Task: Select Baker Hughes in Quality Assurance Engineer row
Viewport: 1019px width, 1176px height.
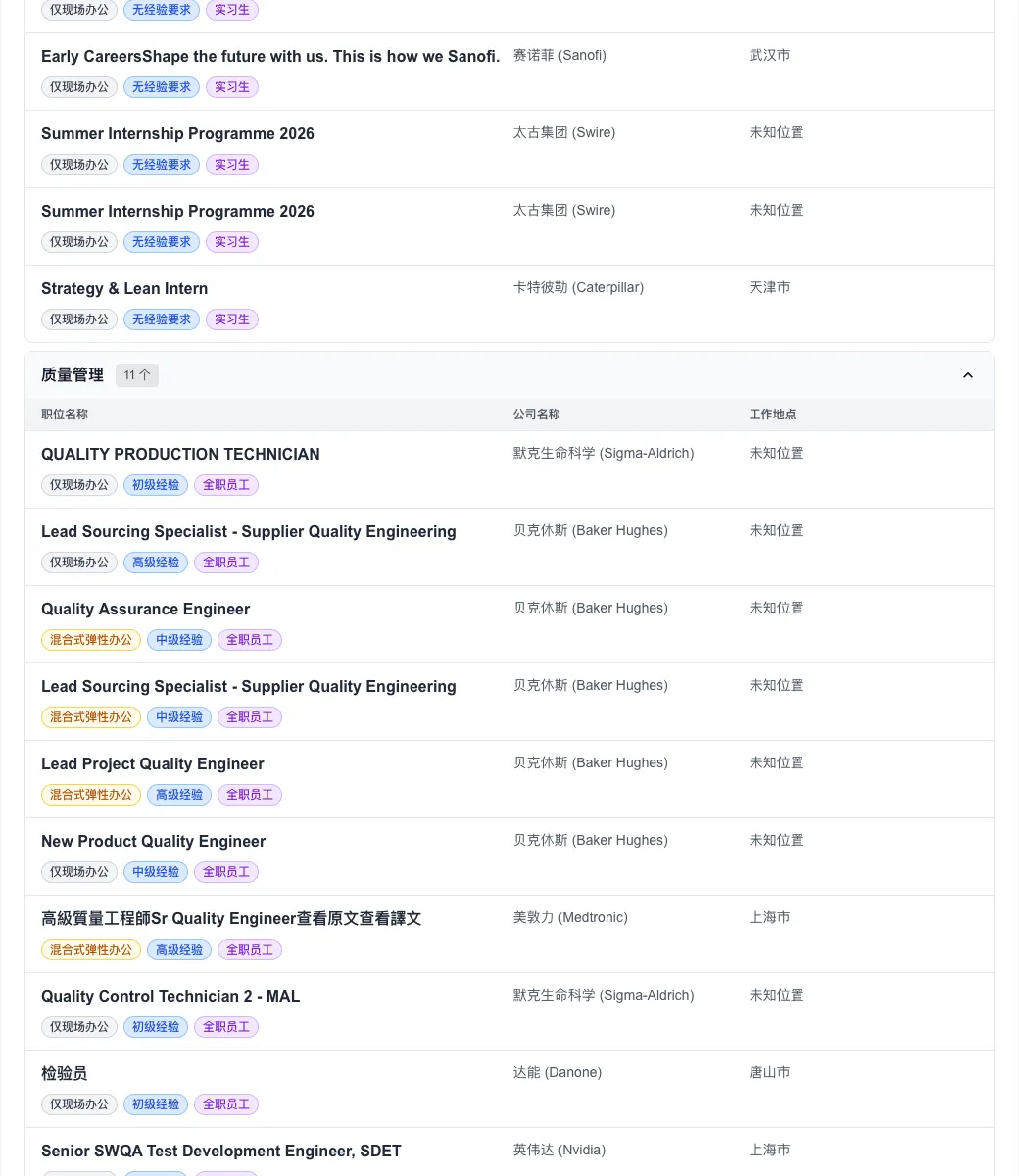Action: (x=591, y=609)
